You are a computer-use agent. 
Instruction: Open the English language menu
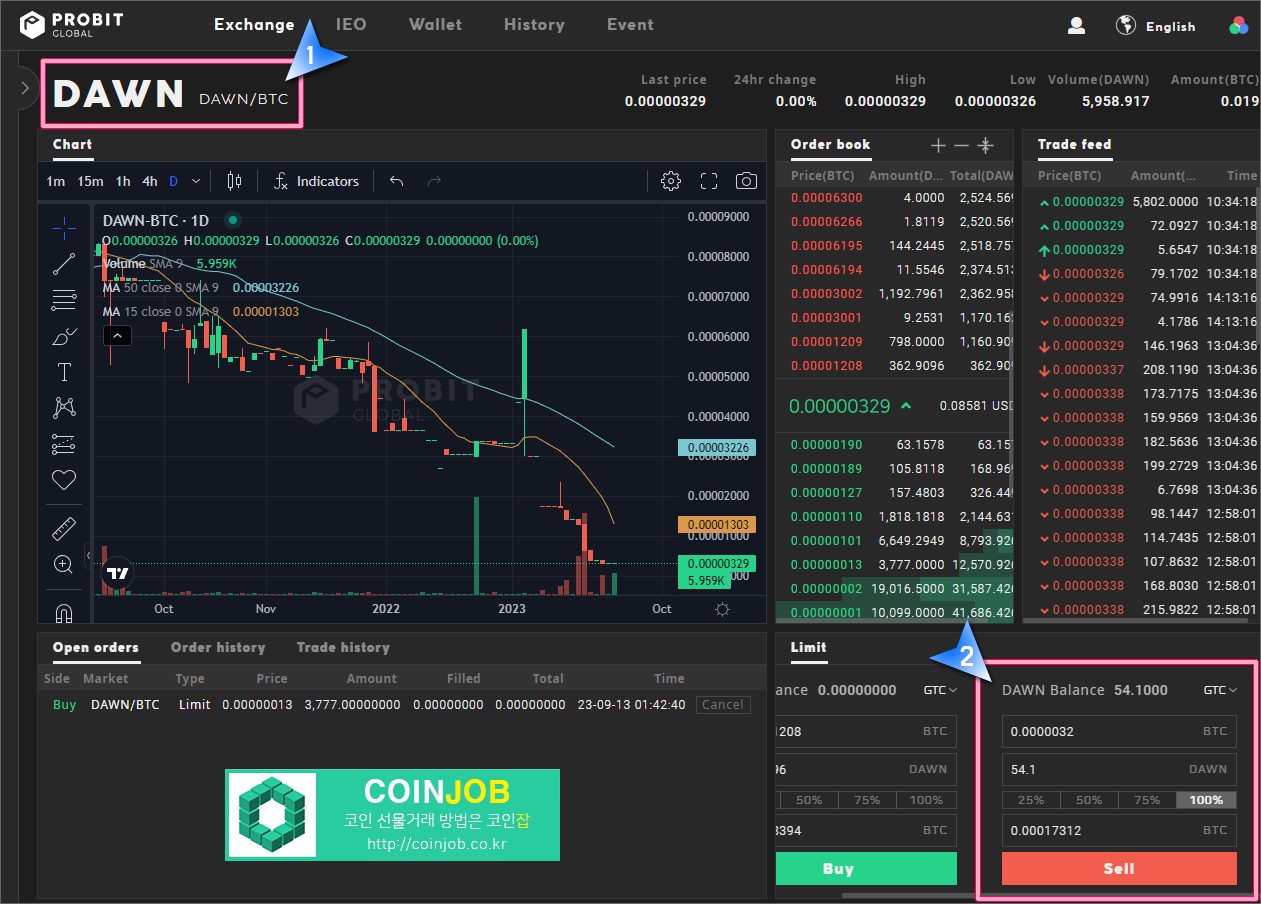1170,27
